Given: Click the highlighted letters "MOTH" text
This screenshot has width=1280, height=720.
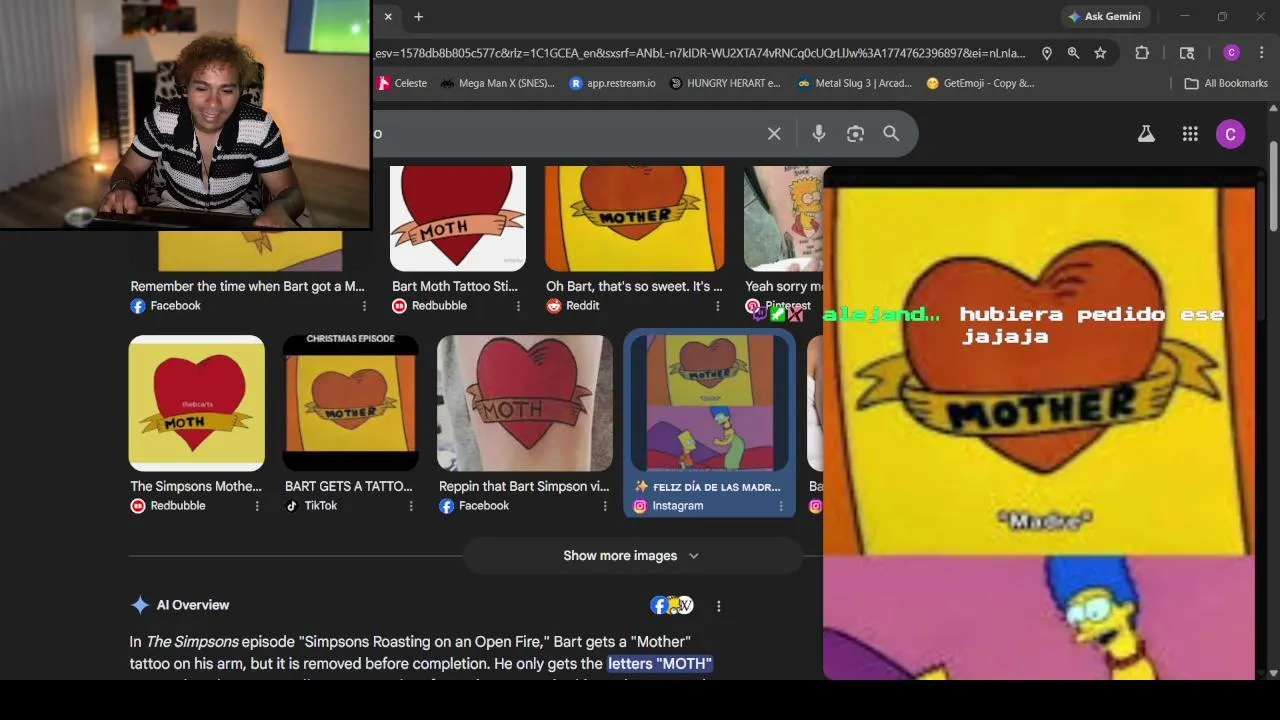Looking at the screenshot, I should (660, 664).
